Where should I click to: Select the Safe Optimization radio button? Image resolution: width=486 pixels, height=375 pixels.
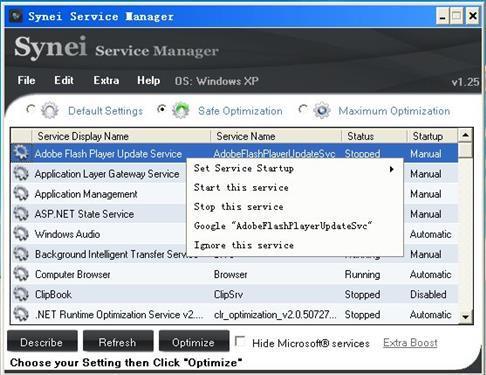[x=162, y=109]
